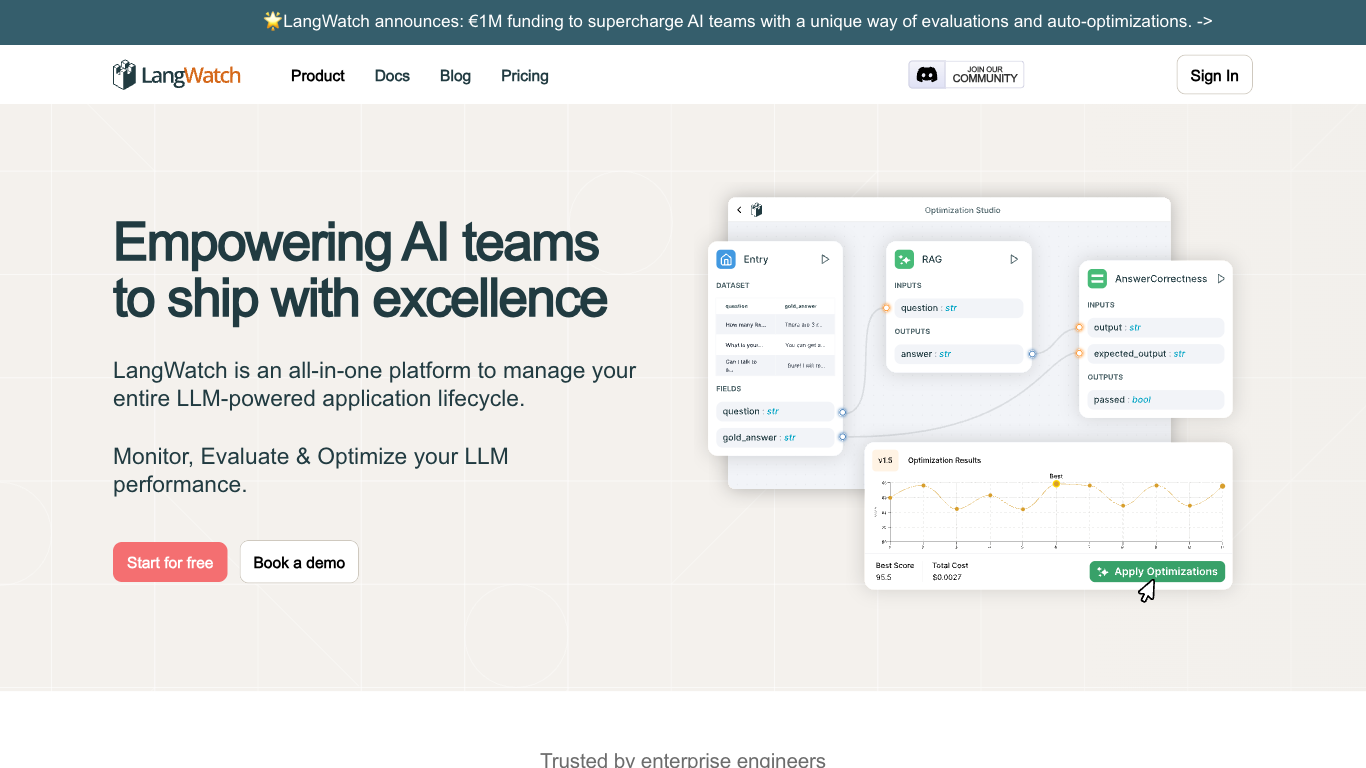Viewport: 1366px width, 768px height.
Task: Click the Optimization Results heading
Action: click(x=944, y=461)
